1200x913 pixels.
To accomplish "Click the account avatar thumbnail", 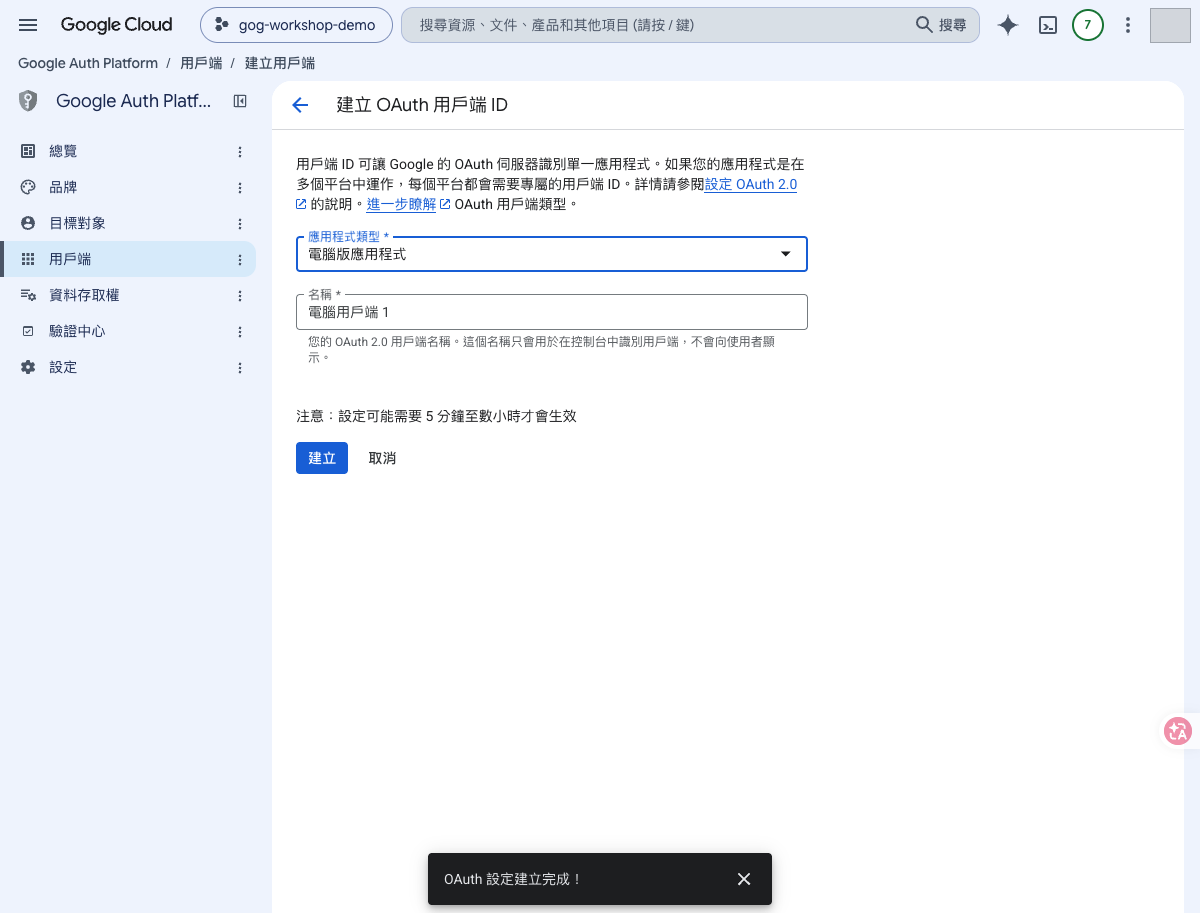I will click(1170, 25).
